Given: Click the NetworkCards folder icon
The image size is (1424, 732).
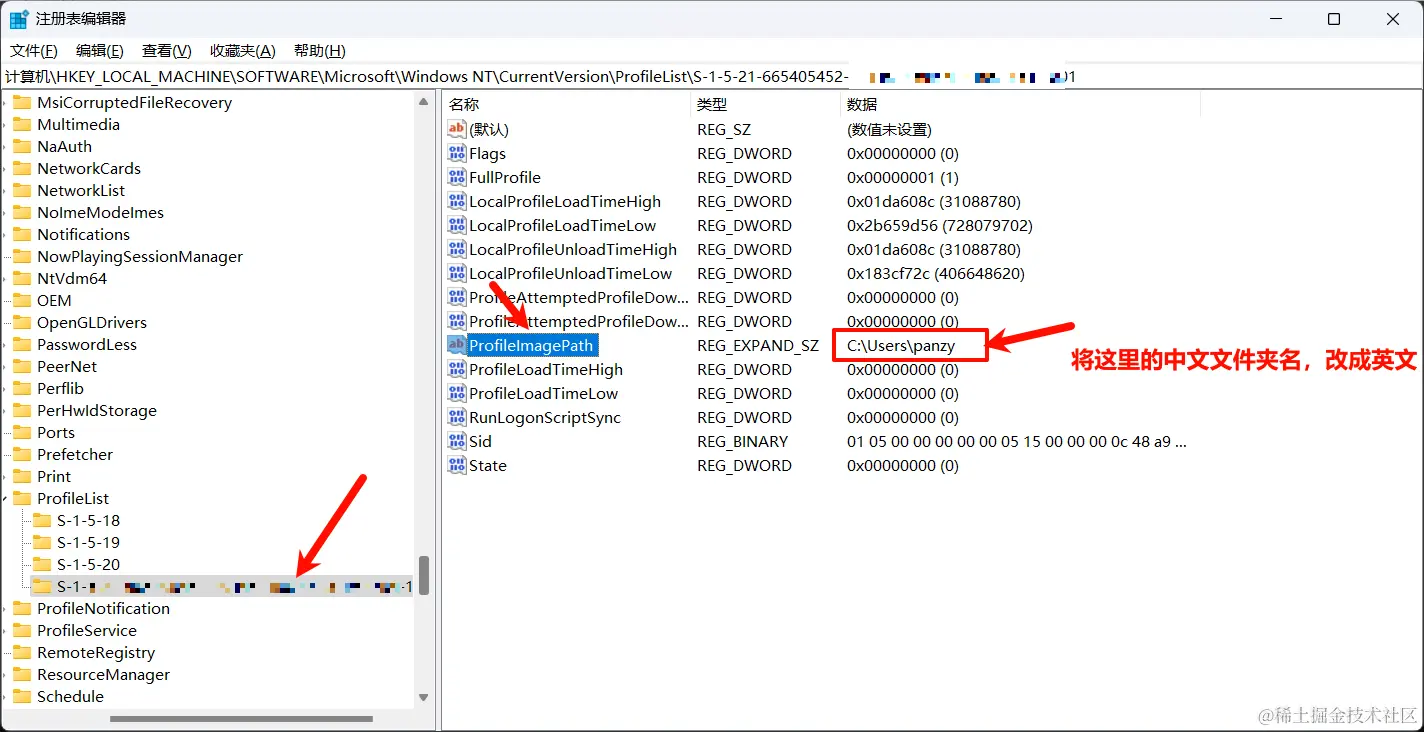Looking at the screenshot, I should [x=22, y=168].
